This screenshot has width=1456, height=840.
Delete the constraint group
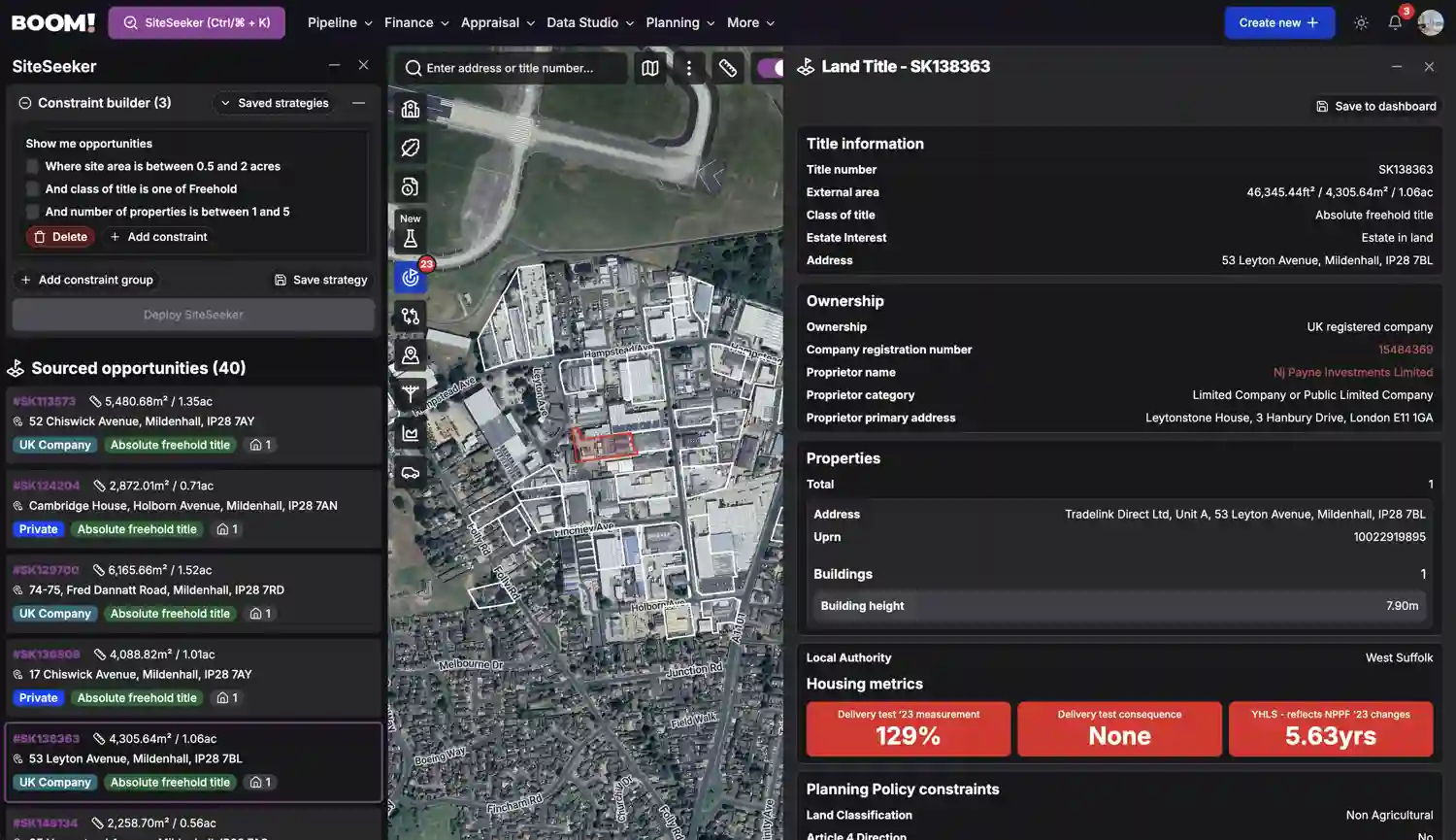click(60, 237)
